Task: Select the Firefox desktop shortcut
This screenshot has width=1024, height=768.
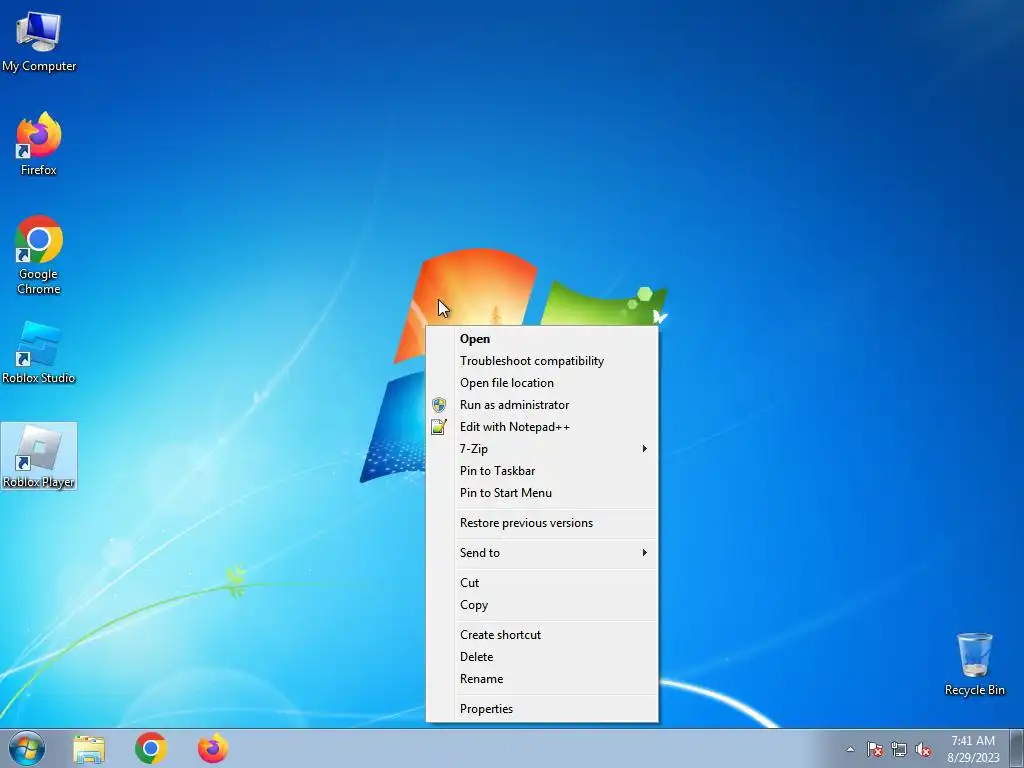Action: tap(39, 144)
